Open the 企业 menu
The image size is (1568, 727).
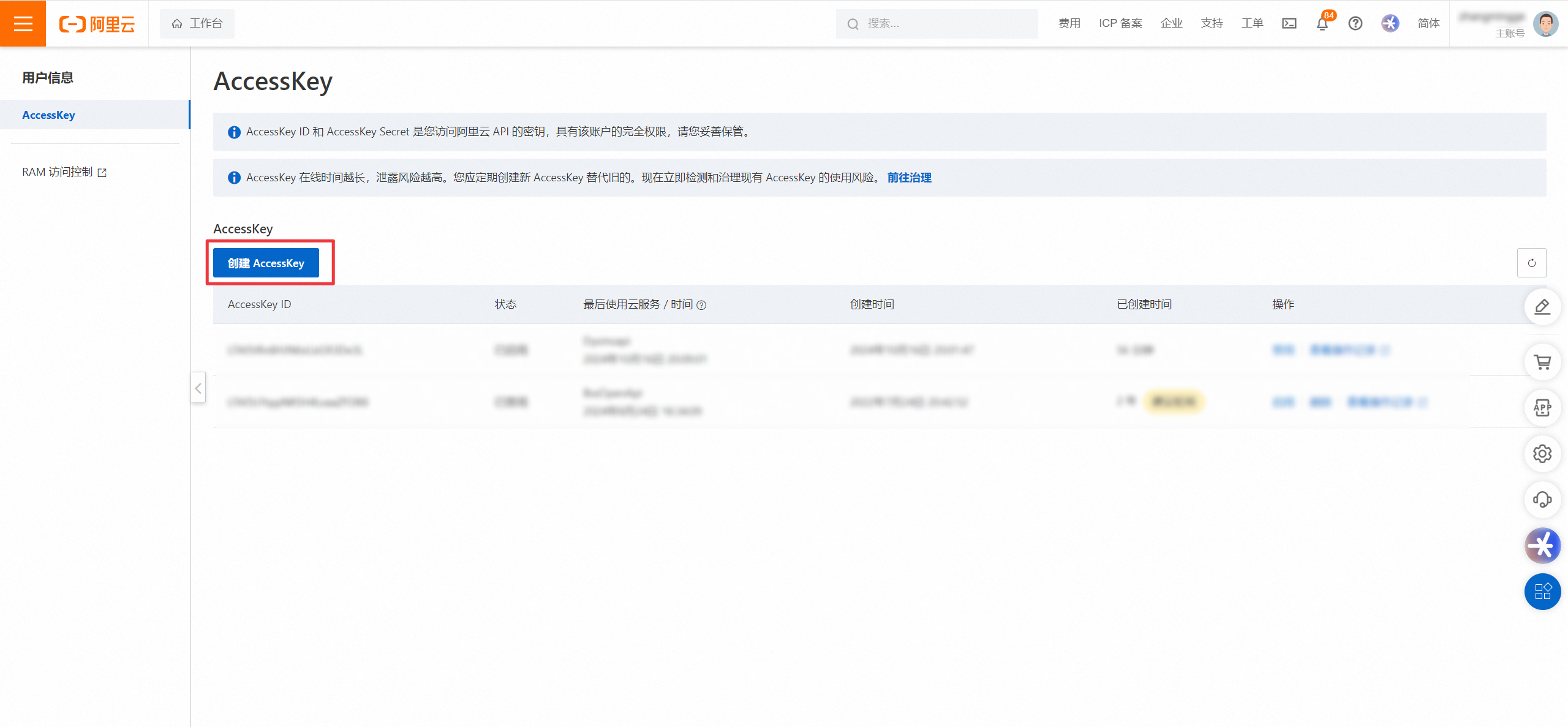(x=1171, y=23)
